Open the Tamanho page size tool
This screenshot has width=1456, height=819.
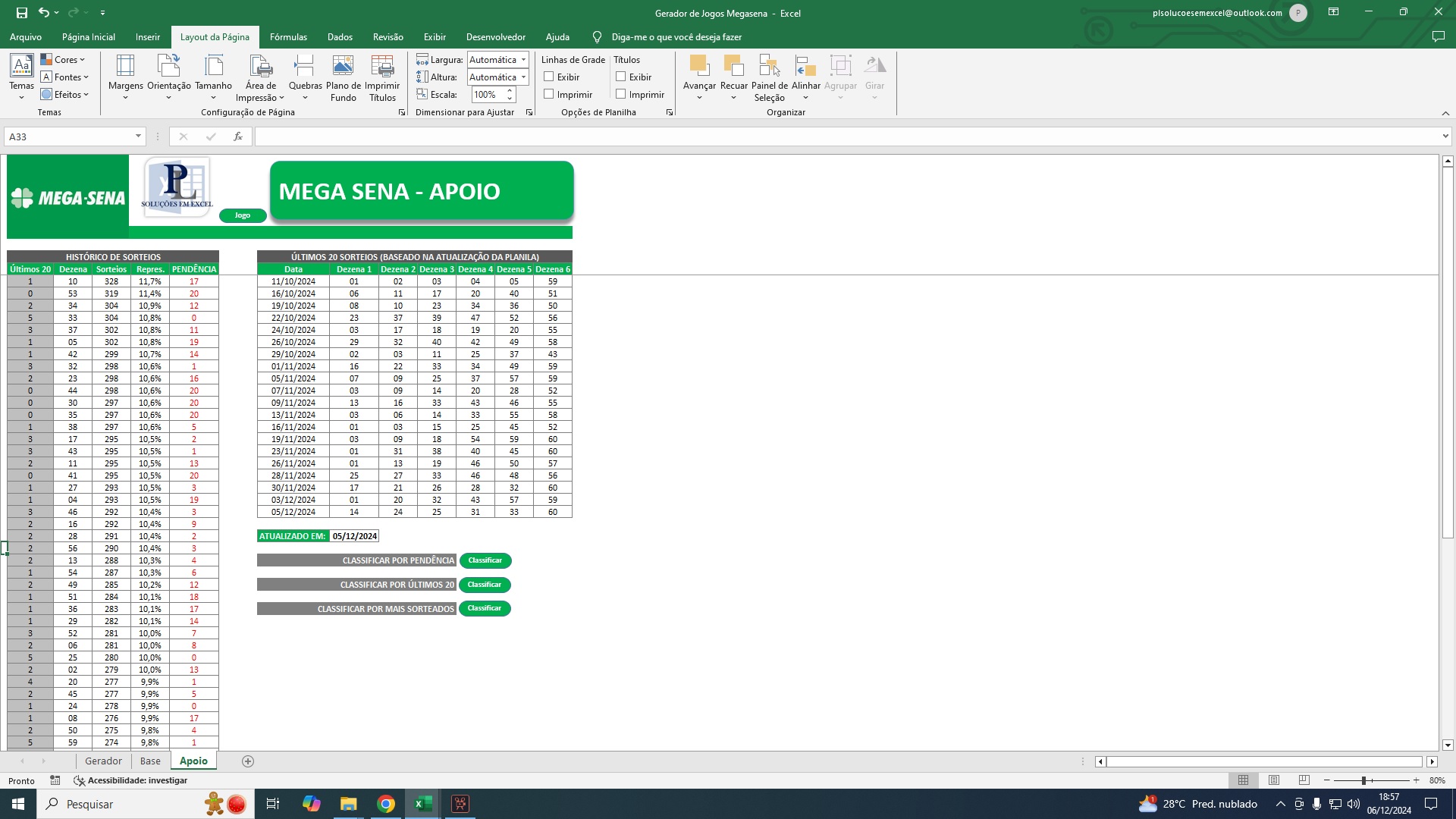click(x=213, y=77)
